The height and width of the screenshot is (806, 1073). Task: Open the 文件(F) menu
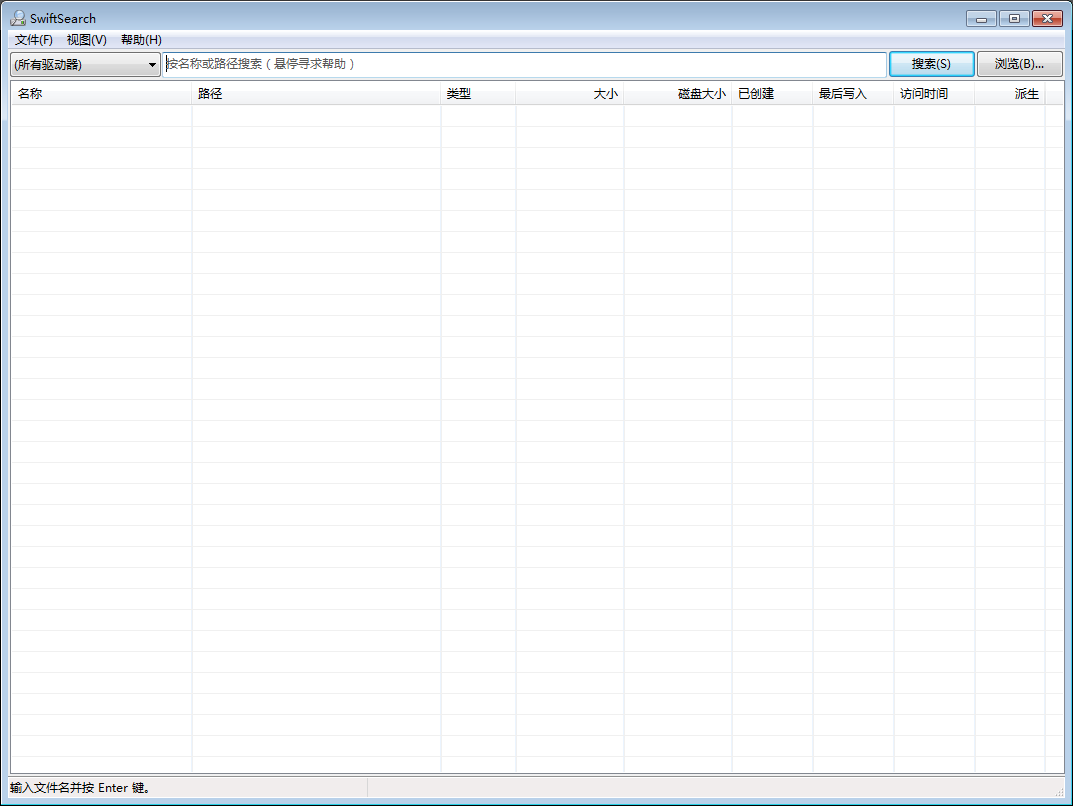pos(33,40)
